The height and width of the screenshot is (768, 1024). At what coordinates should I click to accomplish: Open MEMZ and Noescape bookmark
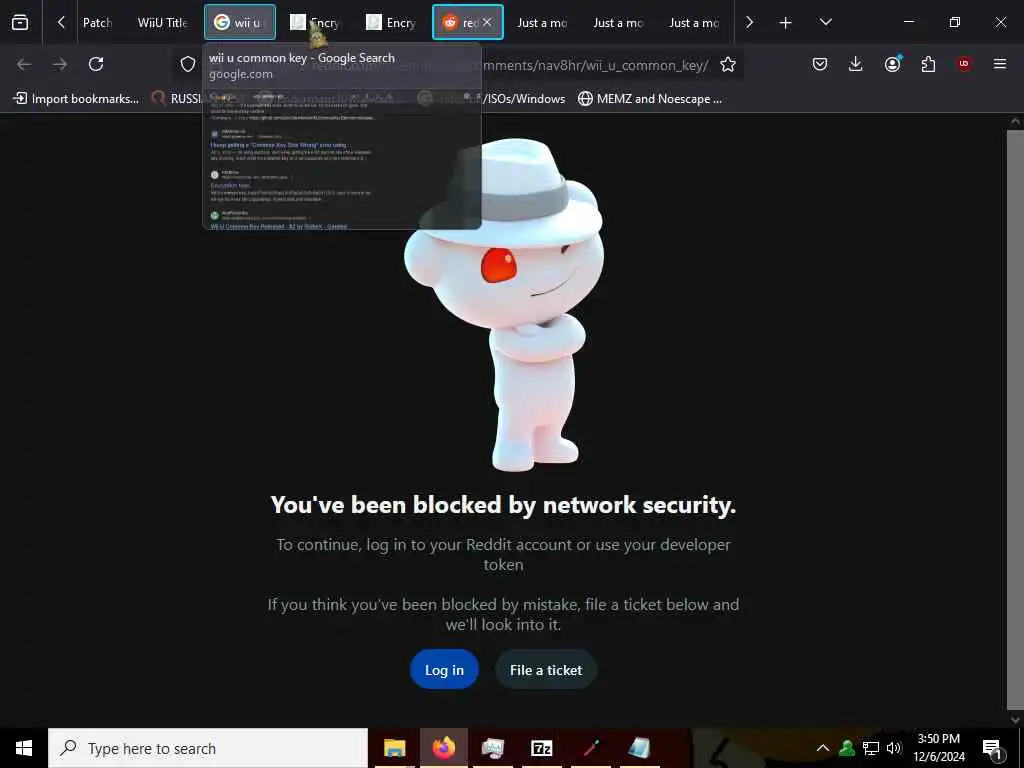click(x=650, y=99)
